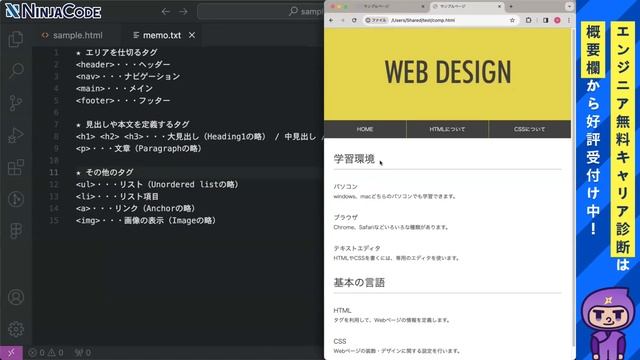Open the browser three-dot menu
Viewport: 640px width, 360px height.
tap(569, 20)
